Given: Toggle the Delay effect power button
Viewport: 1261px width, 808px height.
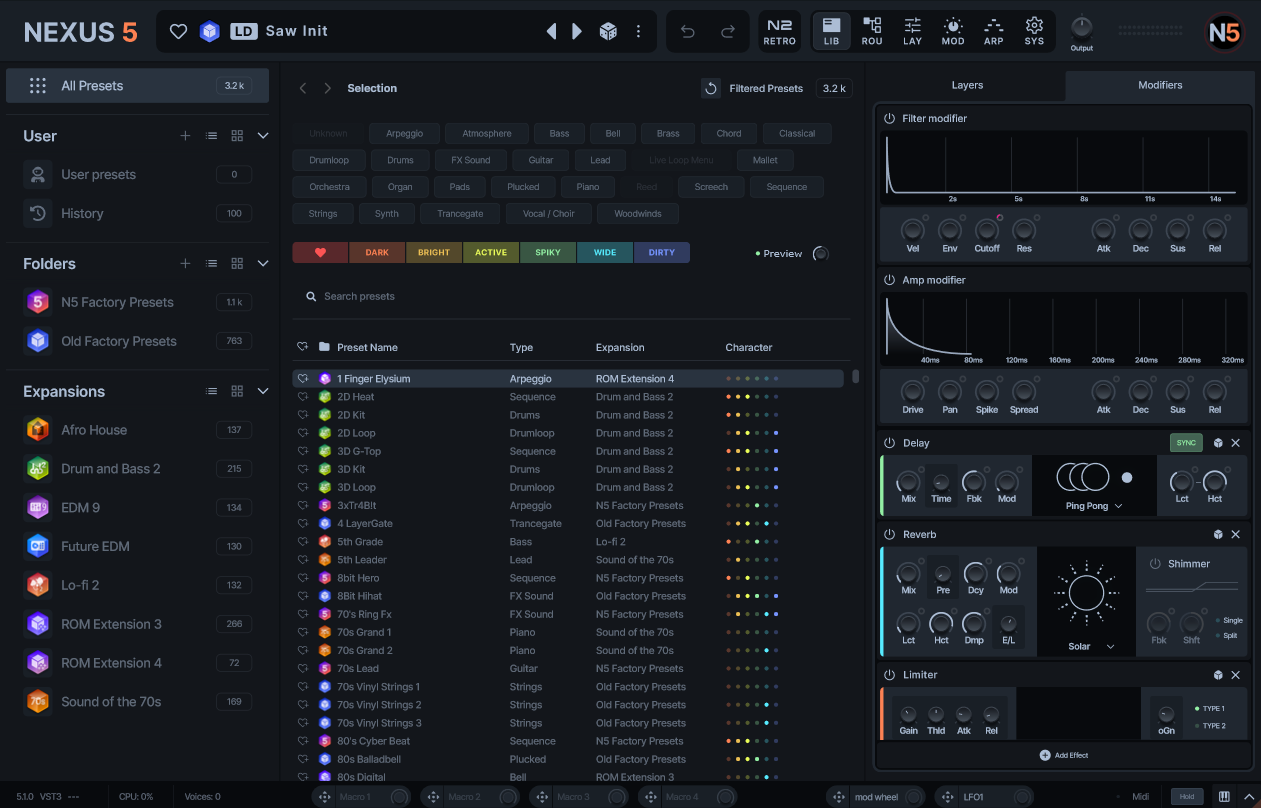Looking at the screenshot, I should pyautogui.click(x=889, y=443).
